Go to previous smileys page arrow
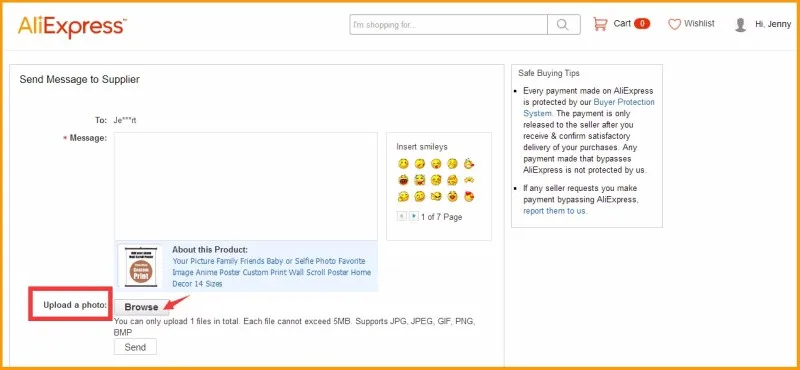The width and height of the screenshot is (800, 370). tap(402, 216)
